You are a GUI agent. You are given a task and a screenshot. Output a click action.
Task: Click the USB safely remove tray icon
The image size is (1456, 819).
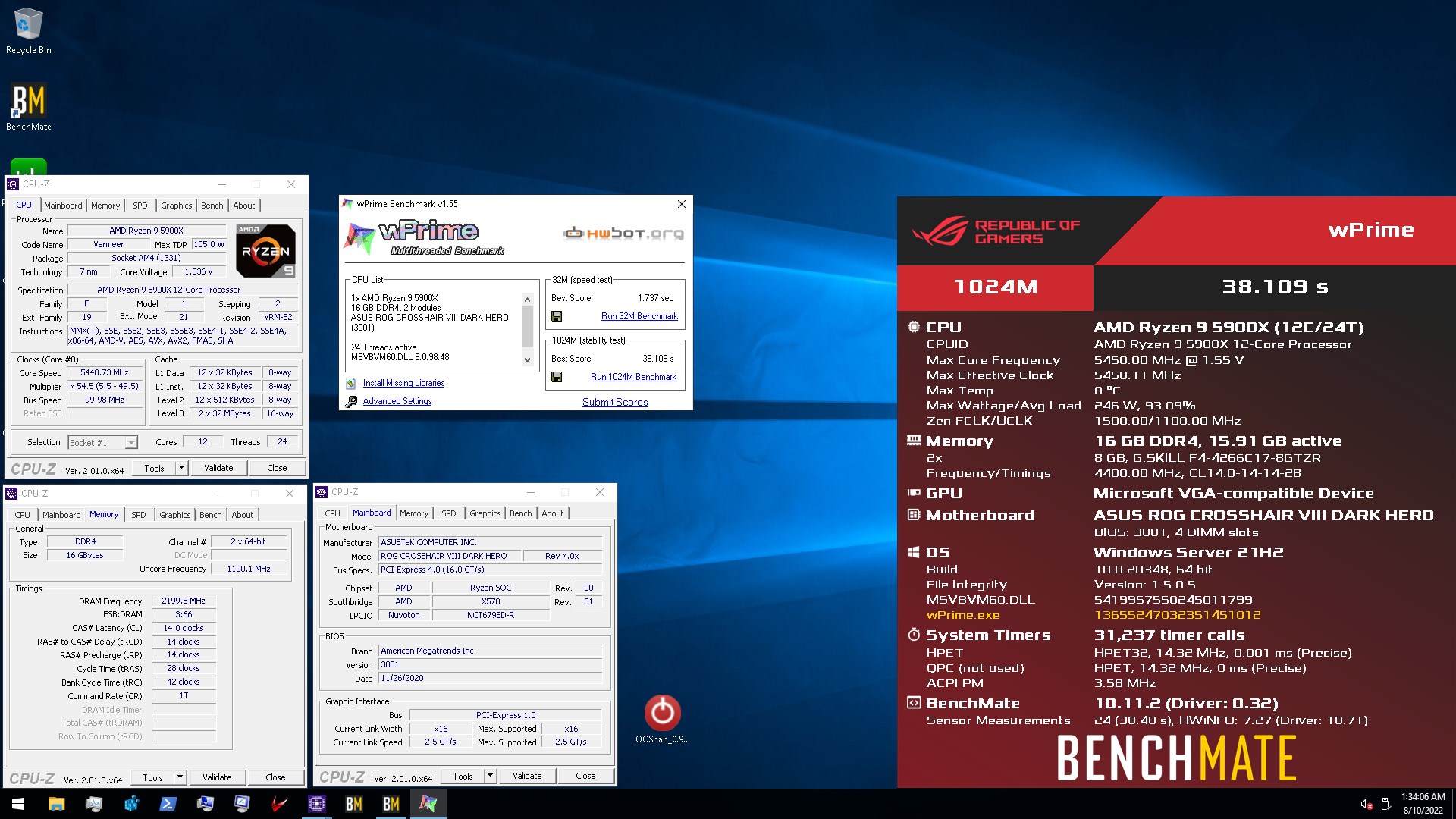pos(1385,804)
